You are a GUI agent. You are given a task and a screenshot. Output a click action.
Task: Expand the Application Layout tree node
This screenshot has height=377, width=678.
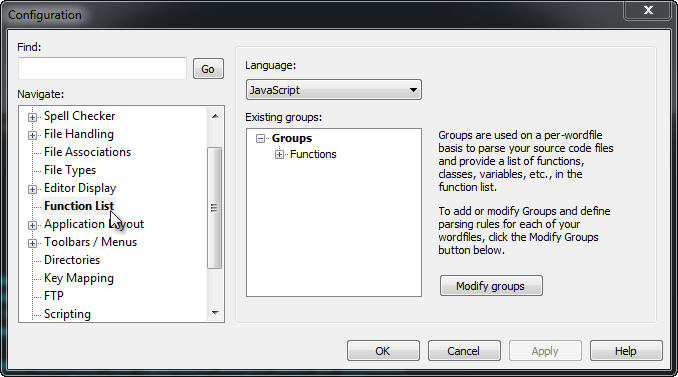[x=32, y=225]
